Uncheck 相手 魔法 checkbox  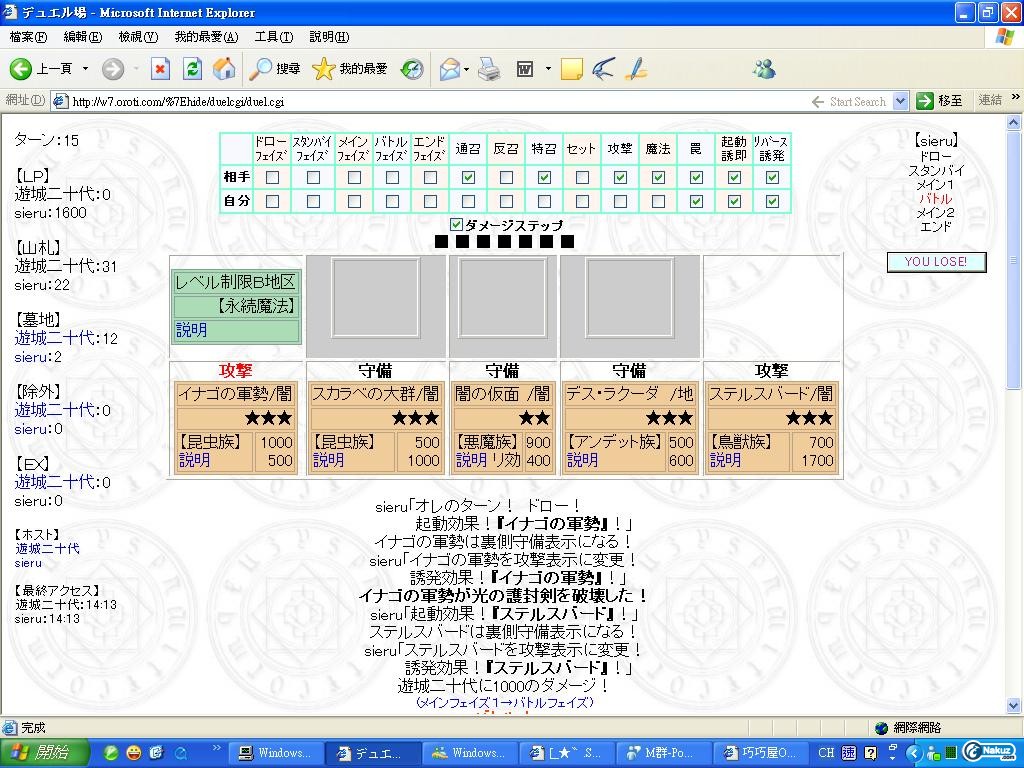[658, 178]
